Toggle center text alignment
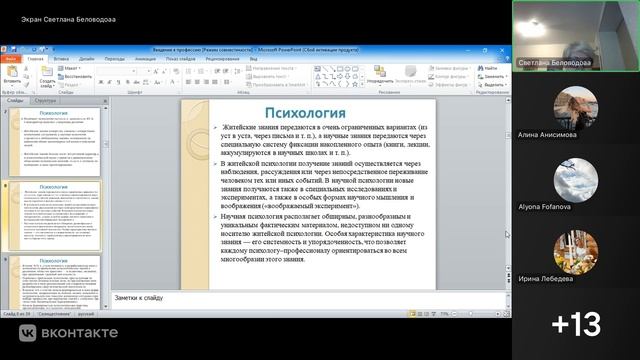This screenshot has height=360, width=640. (x=197, y=82)
